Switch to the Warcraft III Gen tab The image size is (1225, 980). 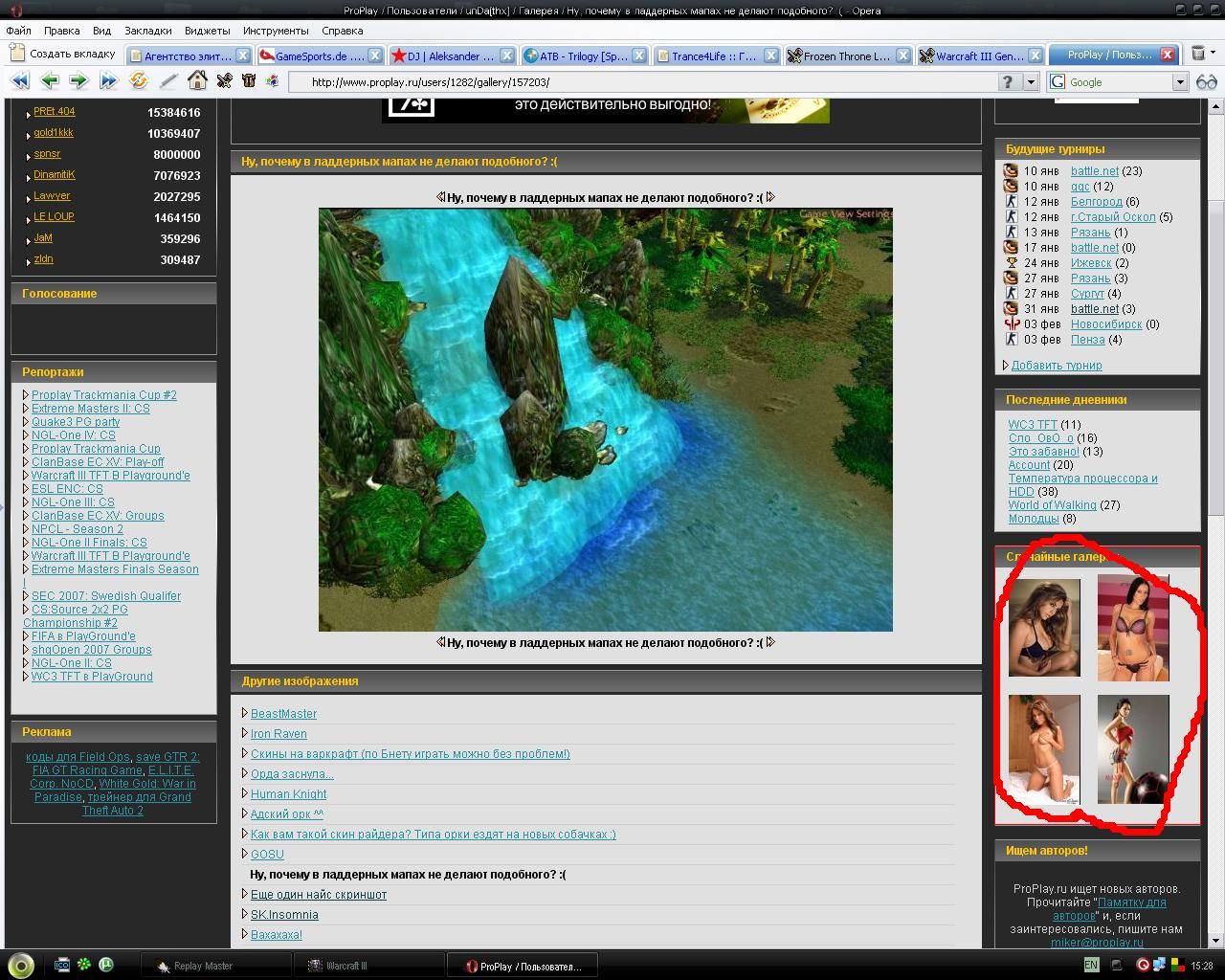coord(979,56)
